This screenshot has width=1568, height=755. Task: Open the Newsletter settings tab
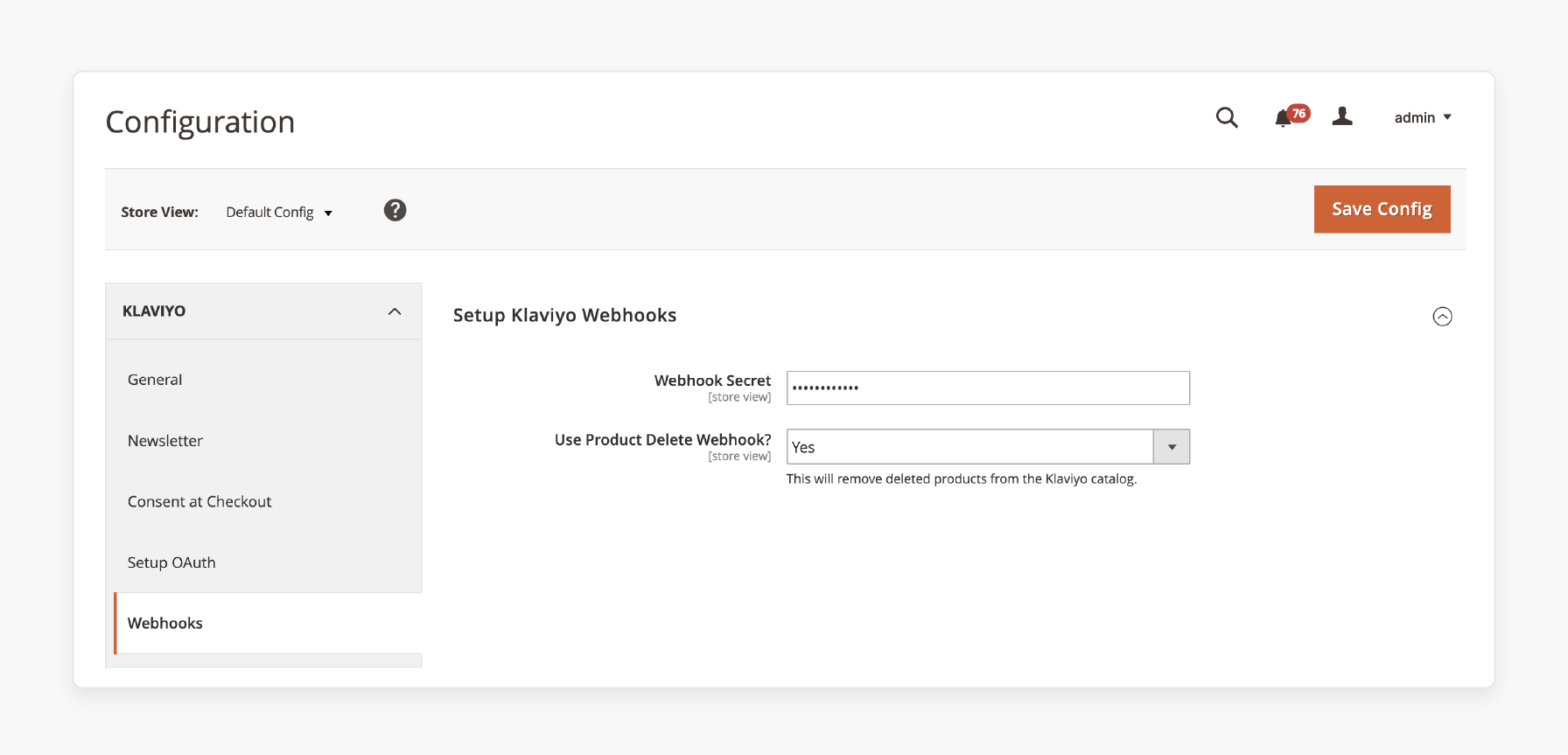(164, 441)
